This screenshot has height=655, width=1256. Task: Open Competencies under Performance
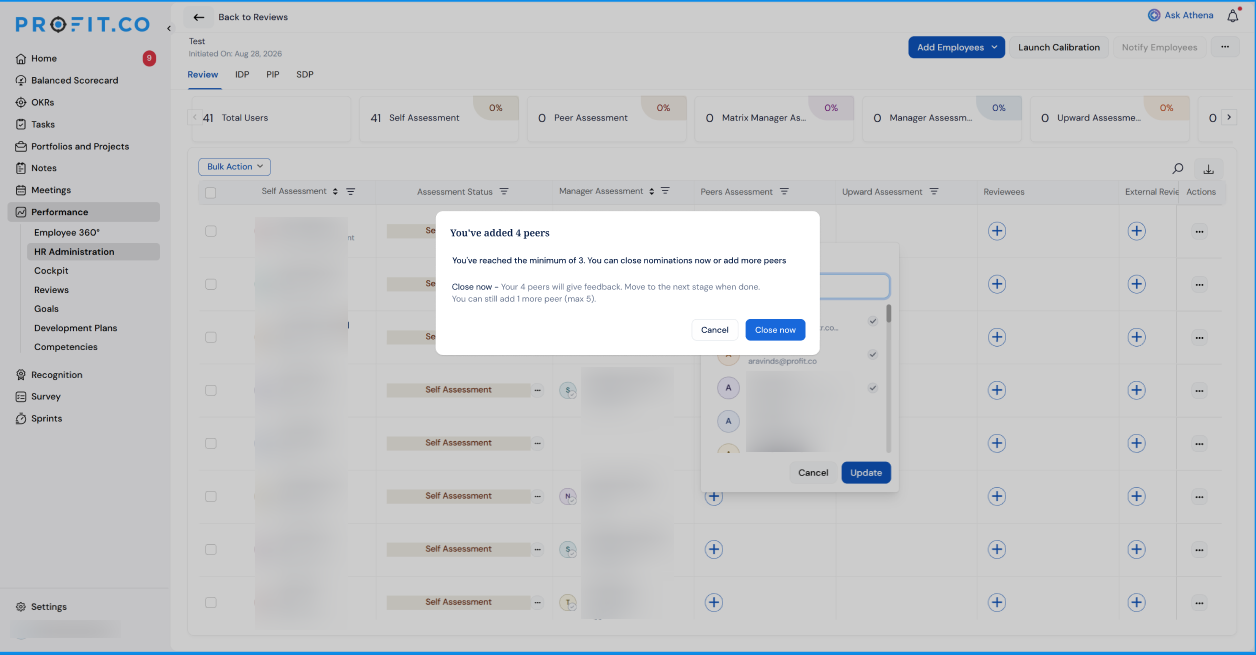tap(66, 347)
